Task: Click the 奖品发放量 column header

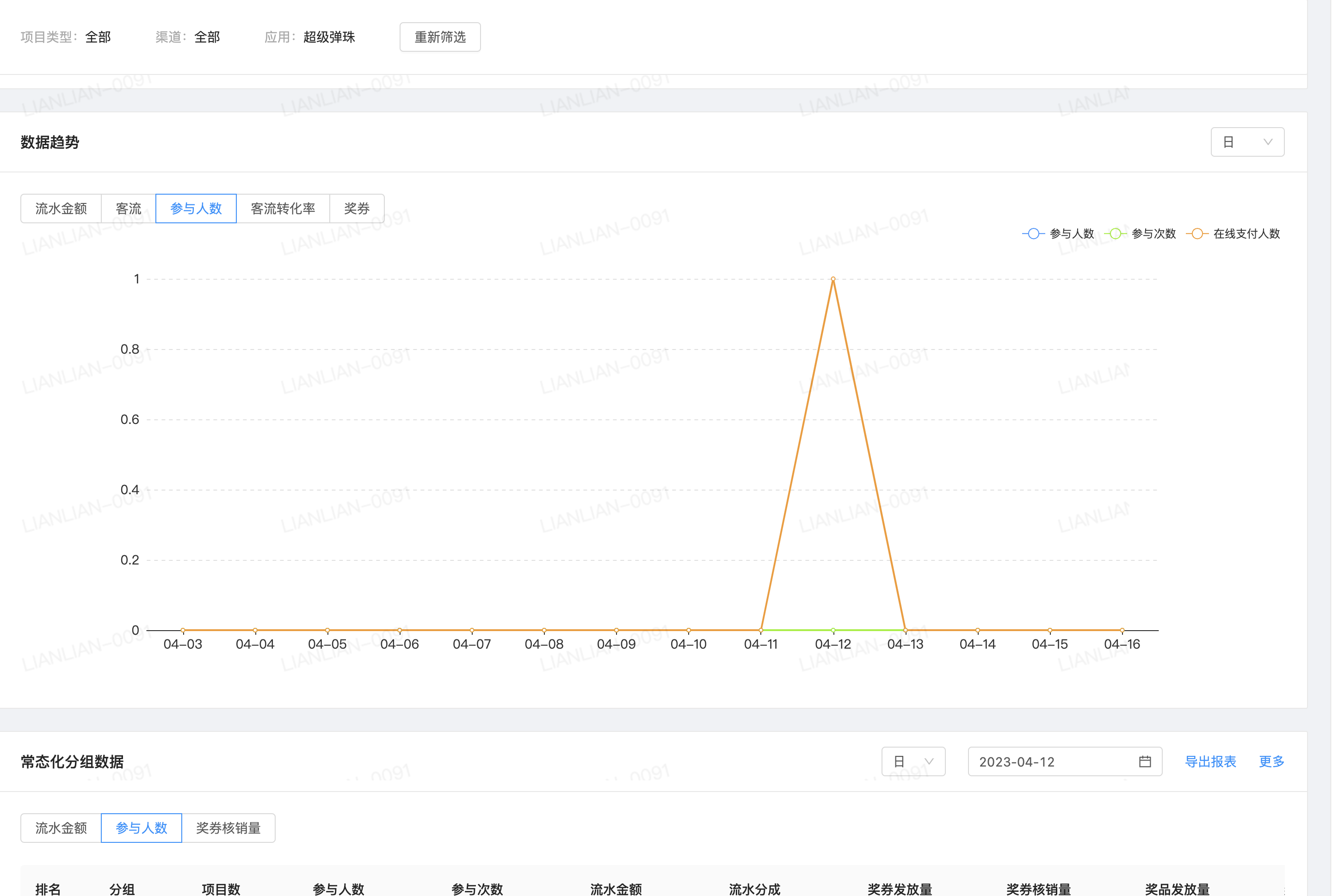Action: [1177, 889]
